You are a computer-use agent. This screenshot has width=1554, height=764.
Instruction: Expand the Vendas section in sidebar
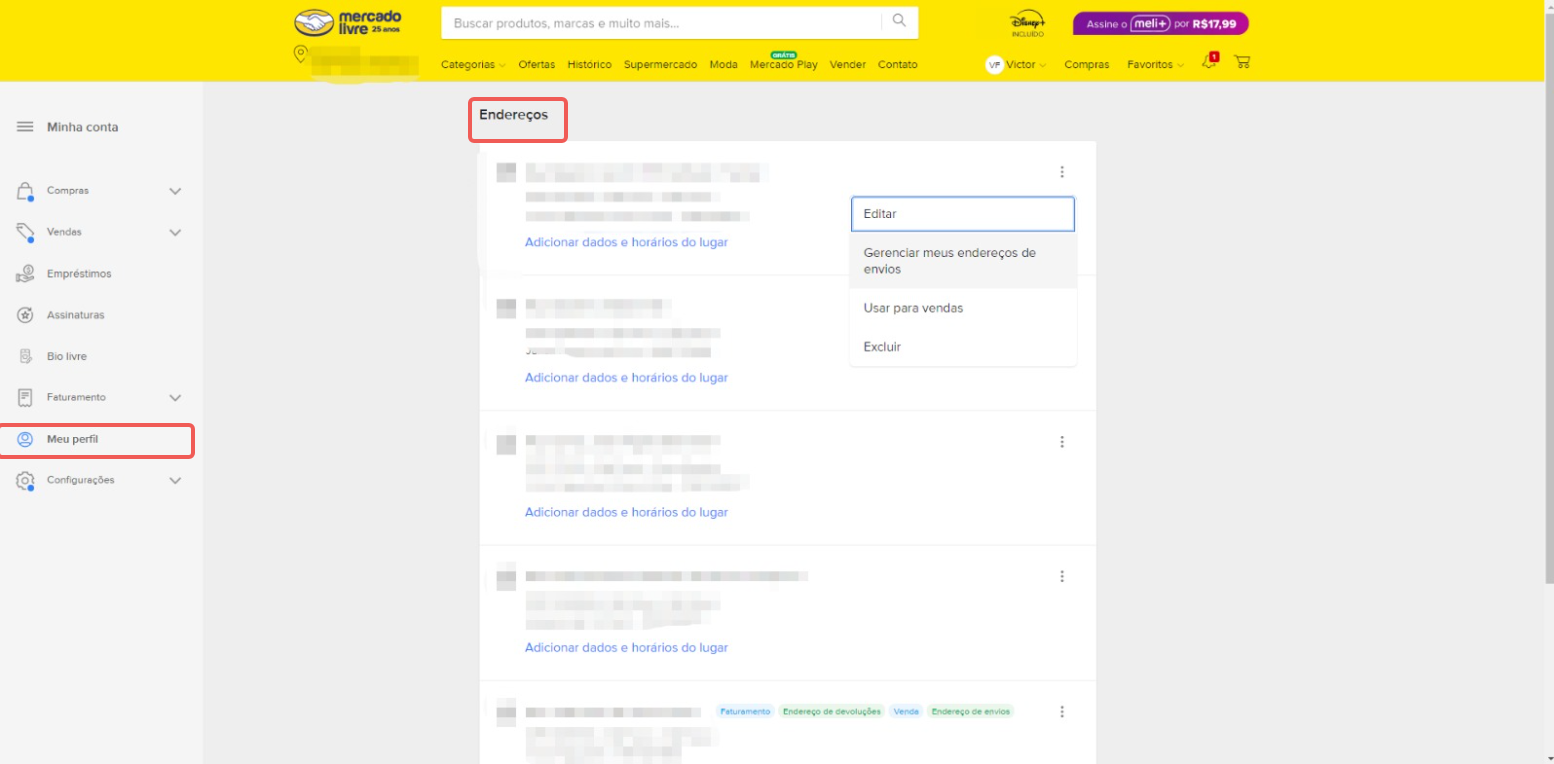point(175,233)
